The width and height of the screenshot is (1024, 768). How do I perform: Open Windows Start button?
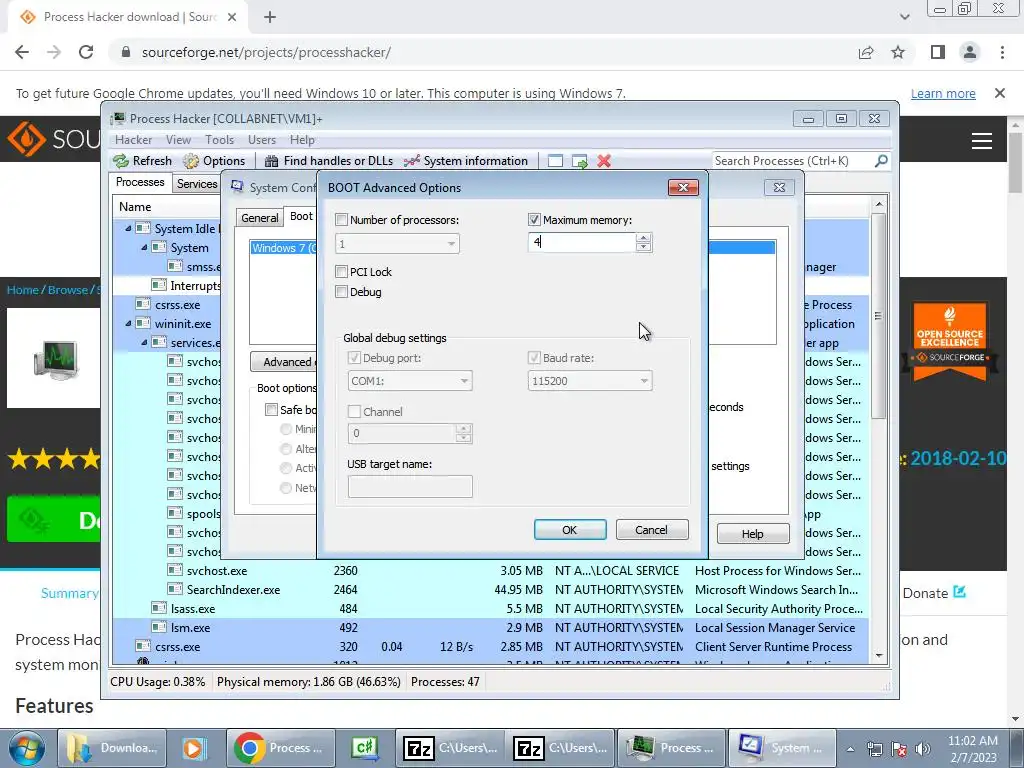[x=26, y=748]
